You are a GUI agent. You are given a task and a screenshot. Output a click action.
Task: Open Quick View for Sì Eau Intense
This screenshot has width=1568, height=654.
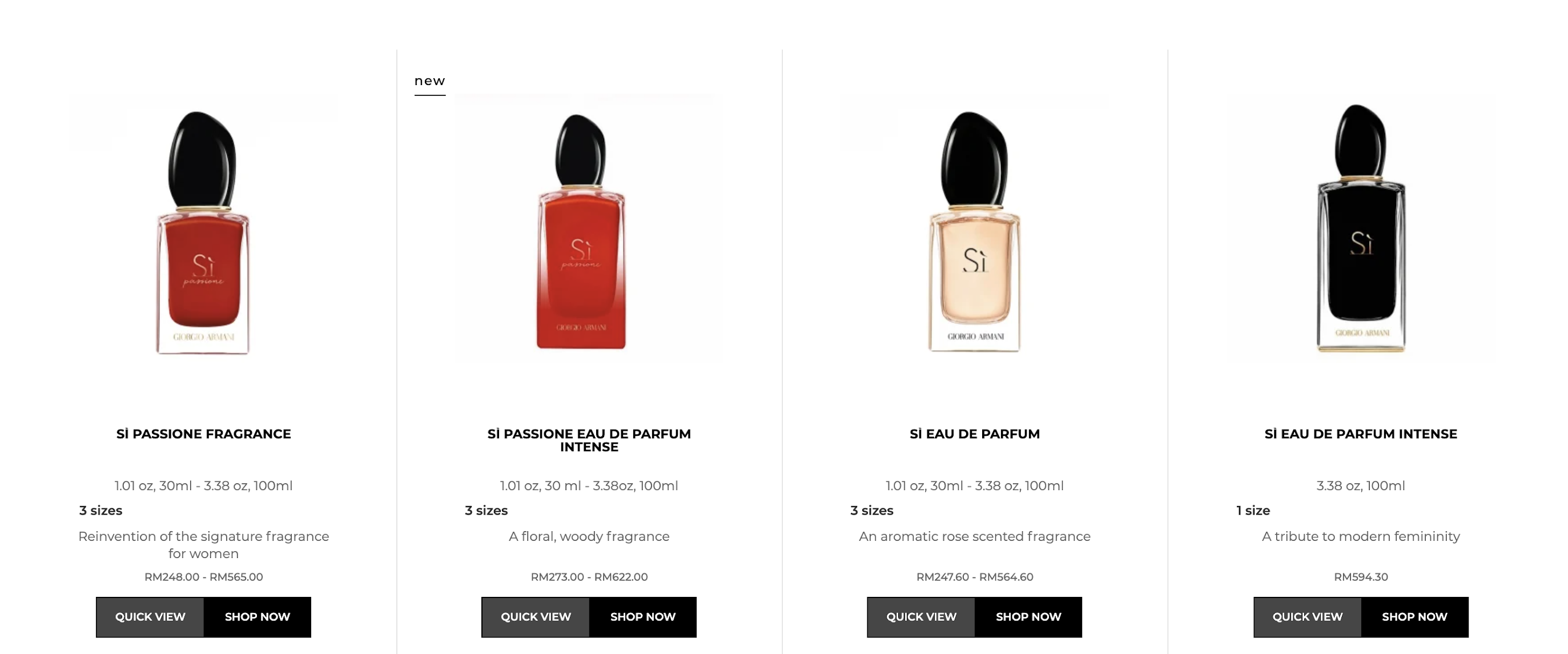[x=1308, y=617]
